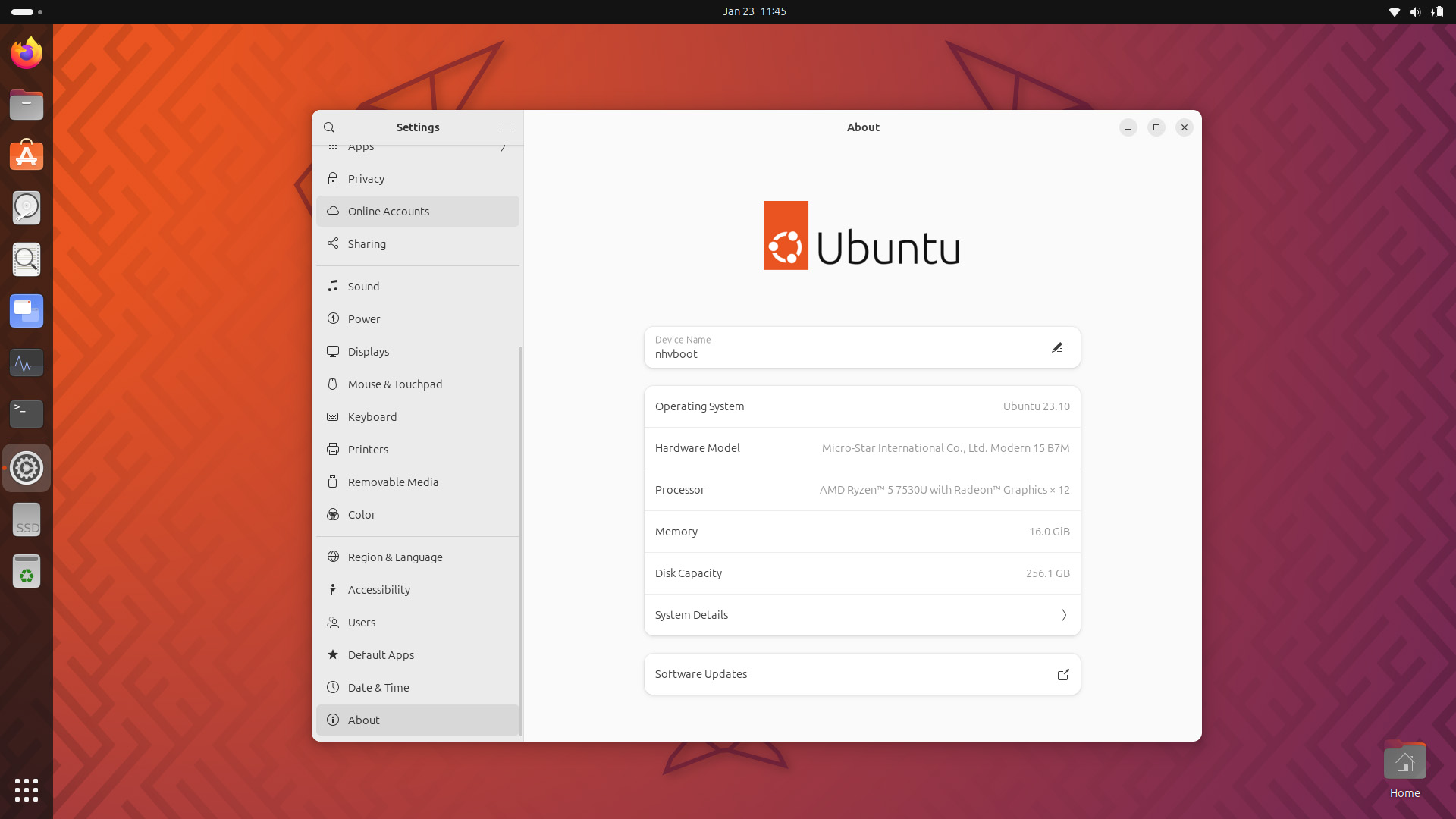
Task: Launch Terminal from the dock
Action: (27, 414)
